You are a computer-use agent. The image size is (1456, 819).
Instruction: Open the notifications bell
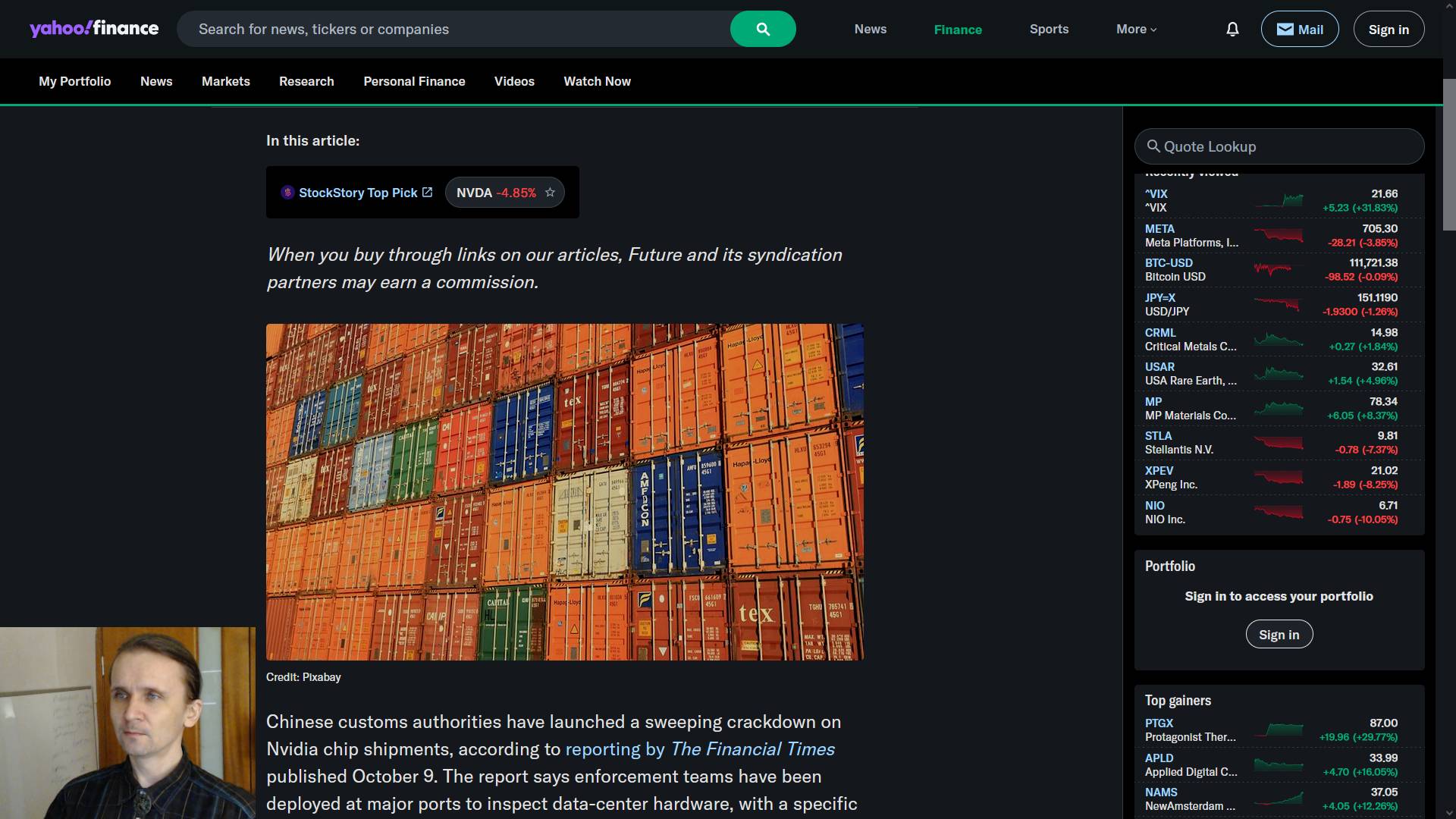pyautogui.click(x=1232, y=30)
